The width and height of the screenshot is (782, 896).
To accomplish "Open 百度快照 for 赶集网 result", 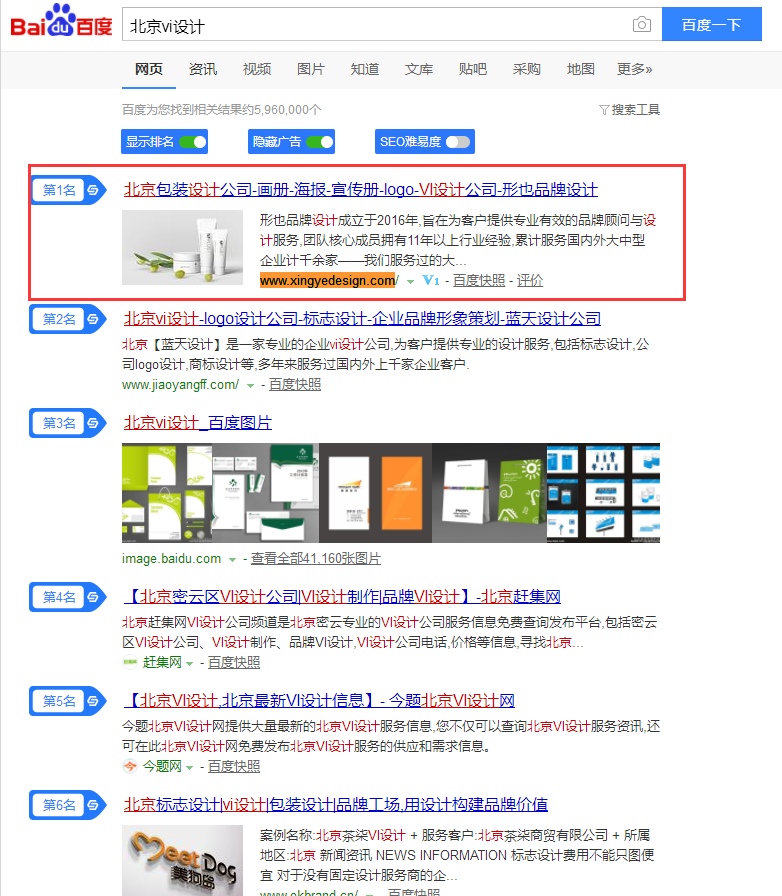I will (x=234, y=662).
